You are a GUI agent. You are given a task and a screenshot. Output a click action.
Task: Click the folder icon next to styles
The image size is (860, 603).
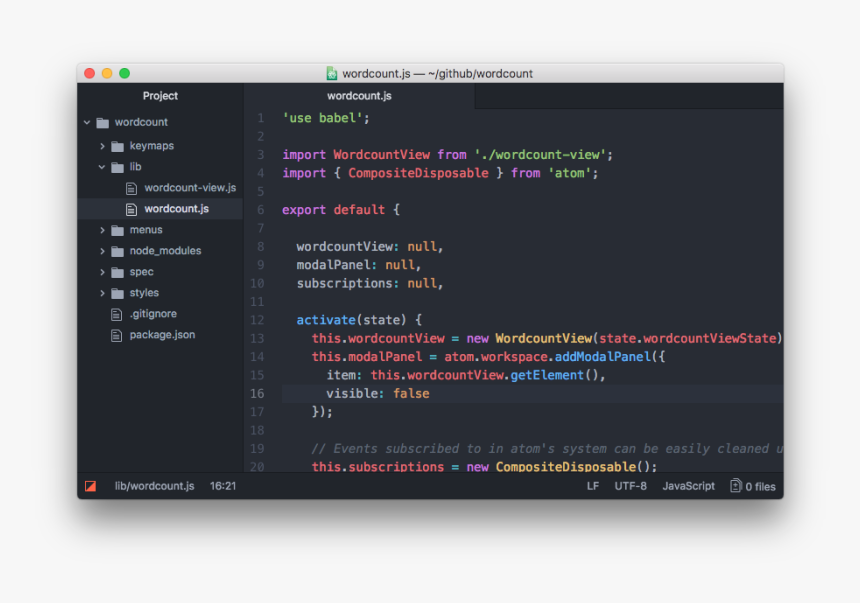pyautogui.click(x=117, y=292)
